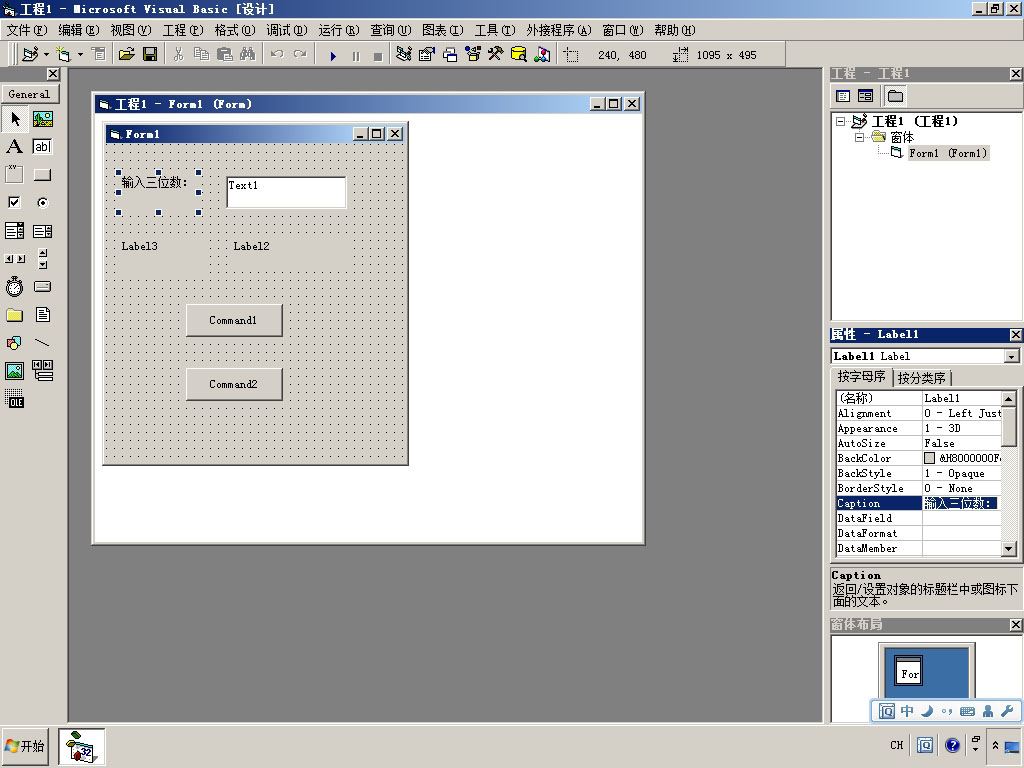Select the Data control tool
The image size is (1024, 768).
[x=42, y=371]
